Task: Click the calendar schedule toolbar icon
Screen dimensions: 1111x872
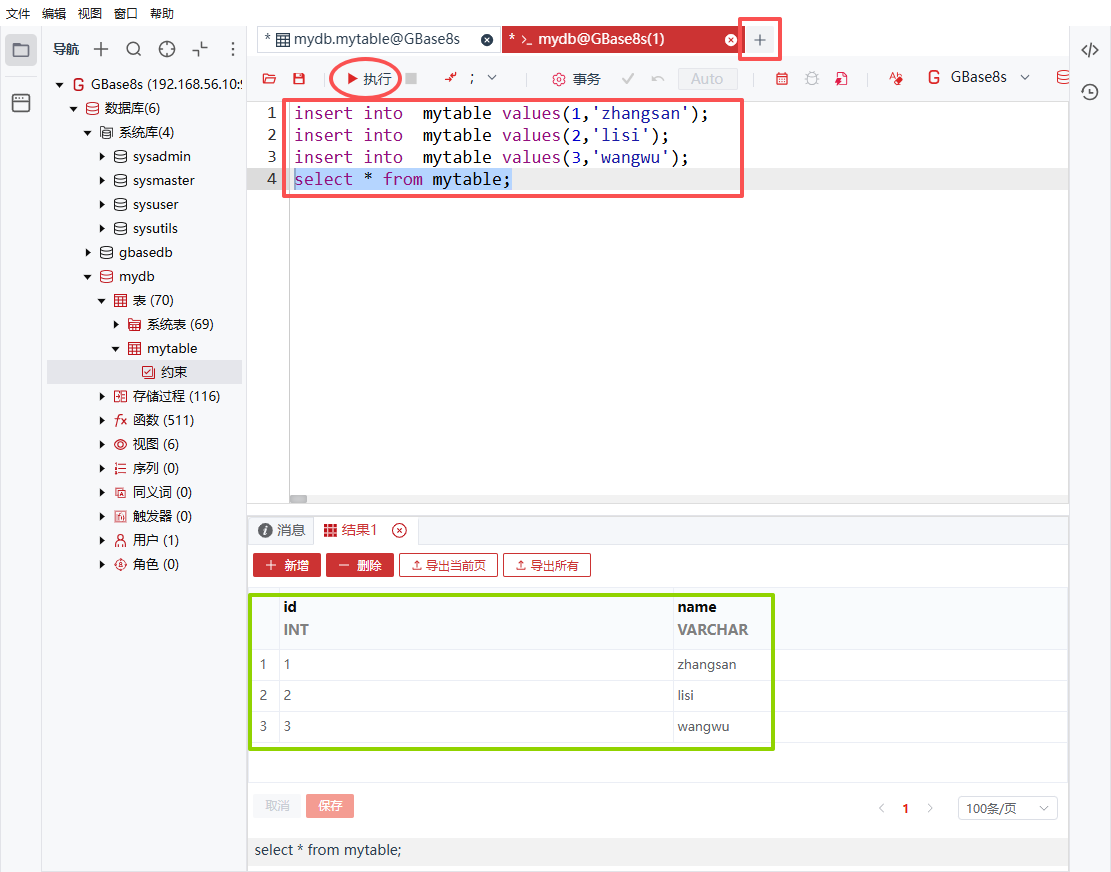Action: point(782,79)
